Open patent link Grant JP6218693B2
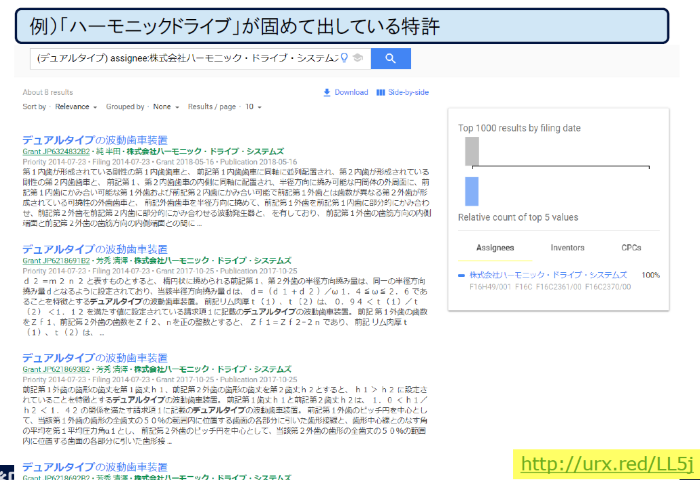 click(x=56, y=370)
